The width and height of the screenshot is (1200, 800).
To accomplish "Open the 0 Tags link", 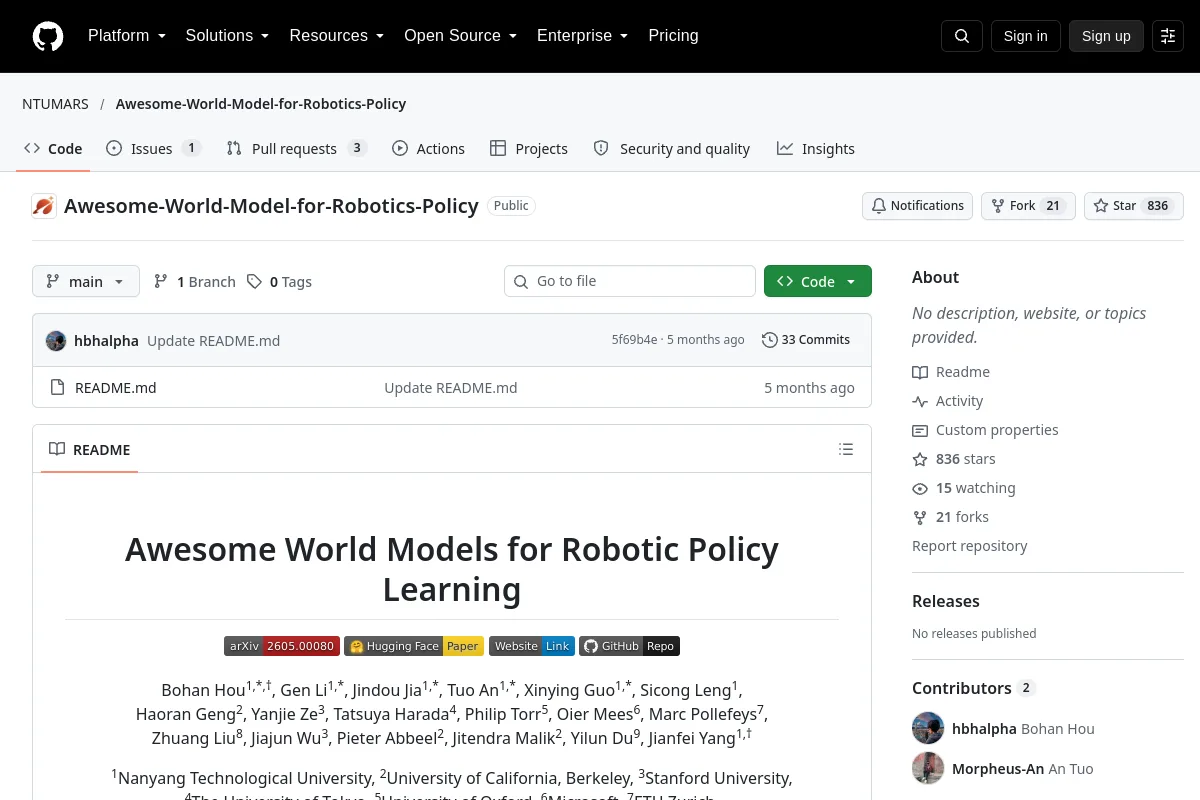I will pyautogui.click(x=280, y=282).
